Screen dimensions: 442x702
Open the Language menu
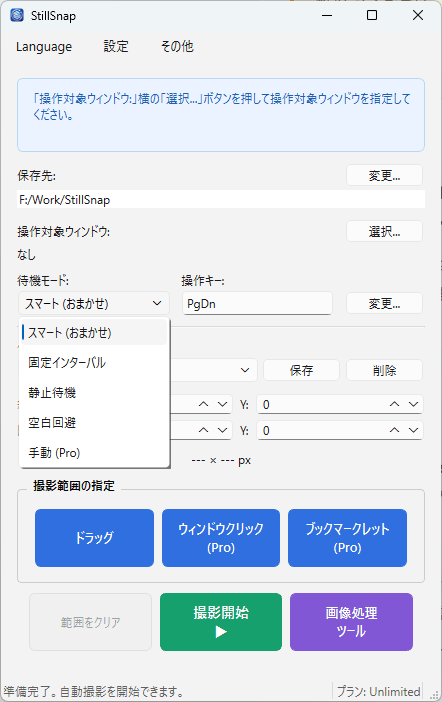click(x=44, y=47)
